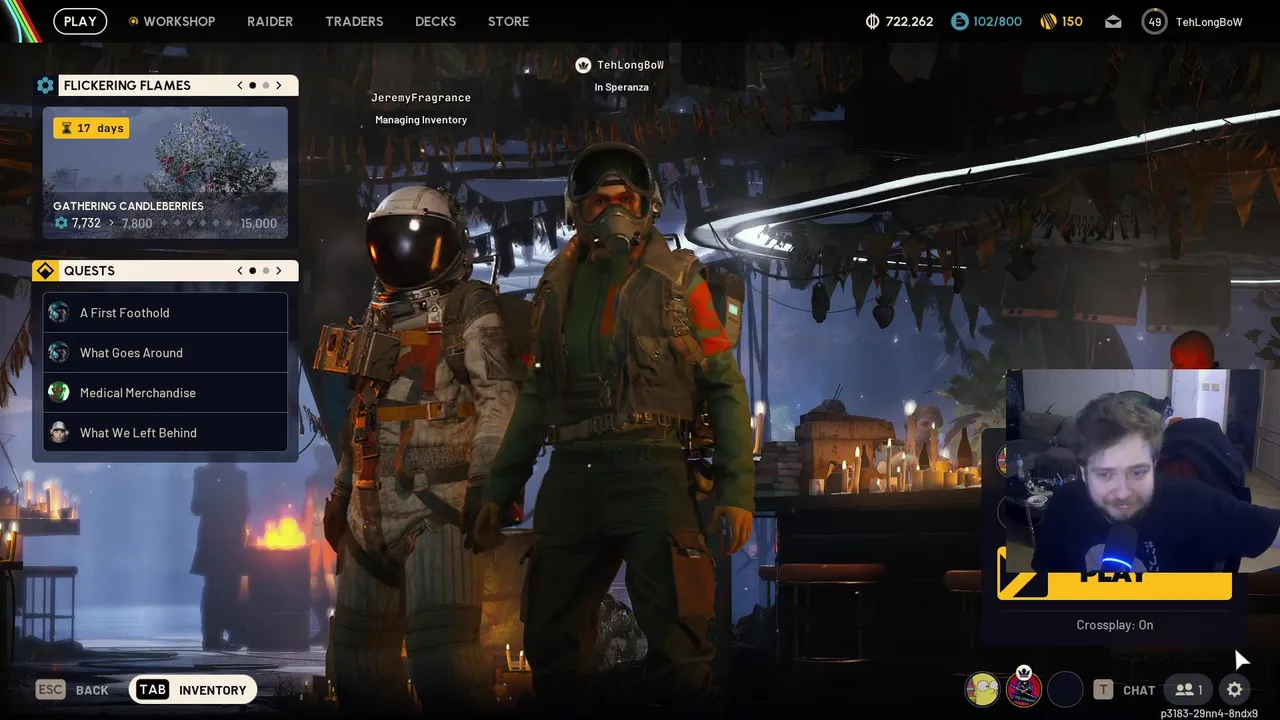Click trader portrait icon for A First Foothold
The image size is (1280, 720).
click(59, 313)
